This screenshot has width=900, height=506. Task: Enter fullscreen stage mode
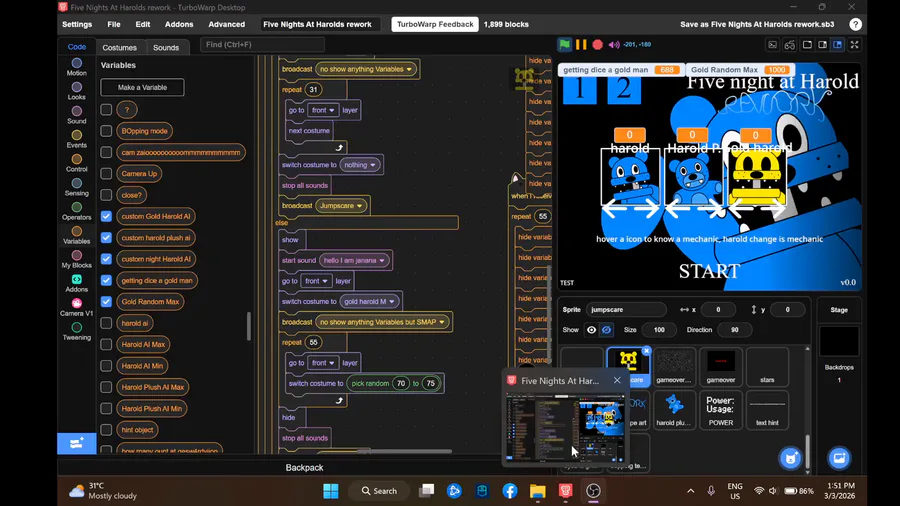point(855,44)
